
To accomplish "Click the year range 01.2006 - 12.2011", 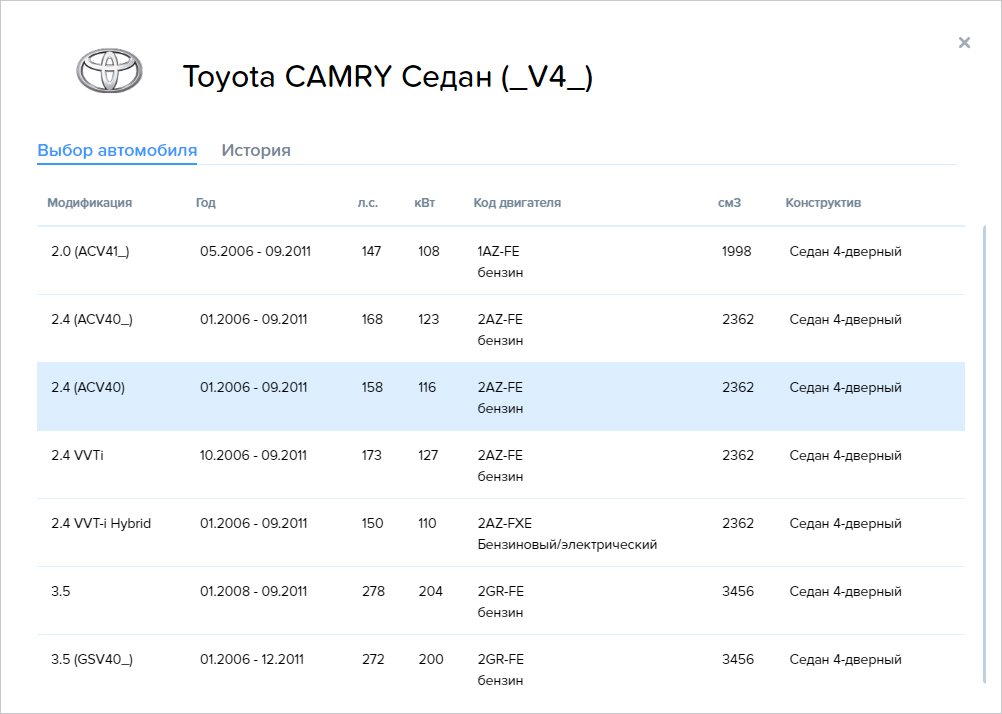I will [252, 659].
